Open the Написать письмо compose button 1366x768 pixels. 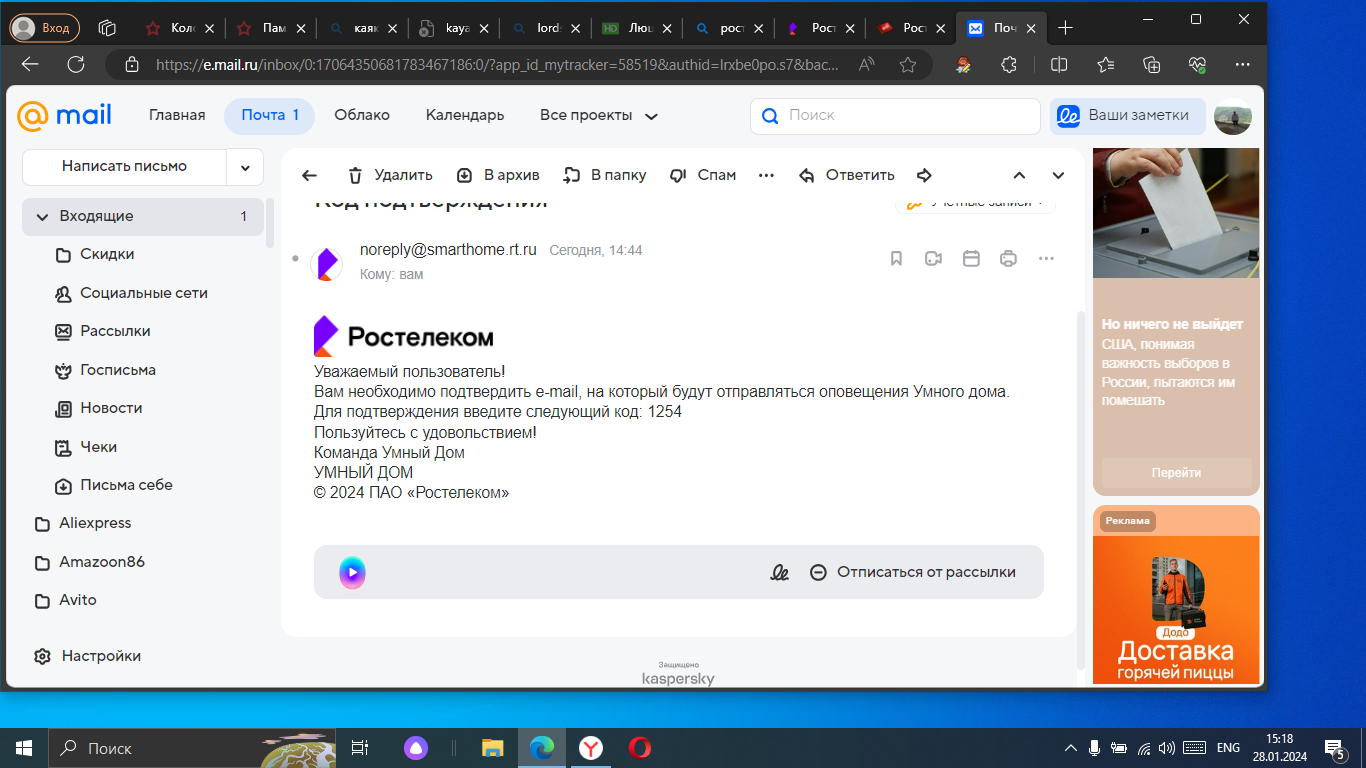[124, 166]
